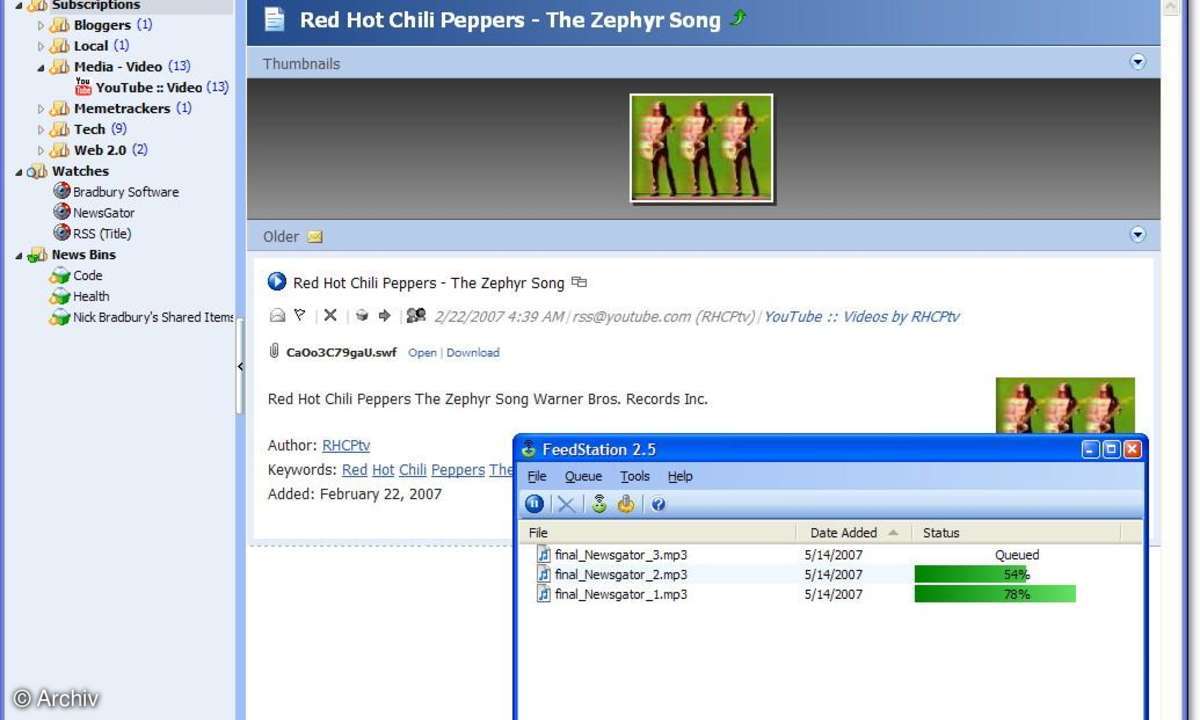Screen dimensions: 1200x720
Task: Click the sidebar collapse handle arrow
Action: [240, 367]
